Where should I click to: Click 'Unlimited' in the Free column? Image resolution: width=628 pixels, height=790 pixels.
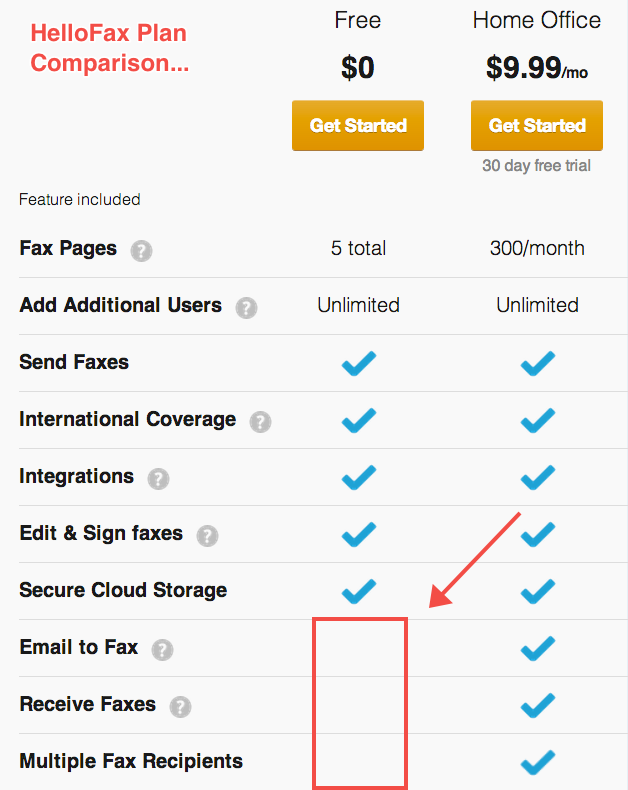click(358, 305)
